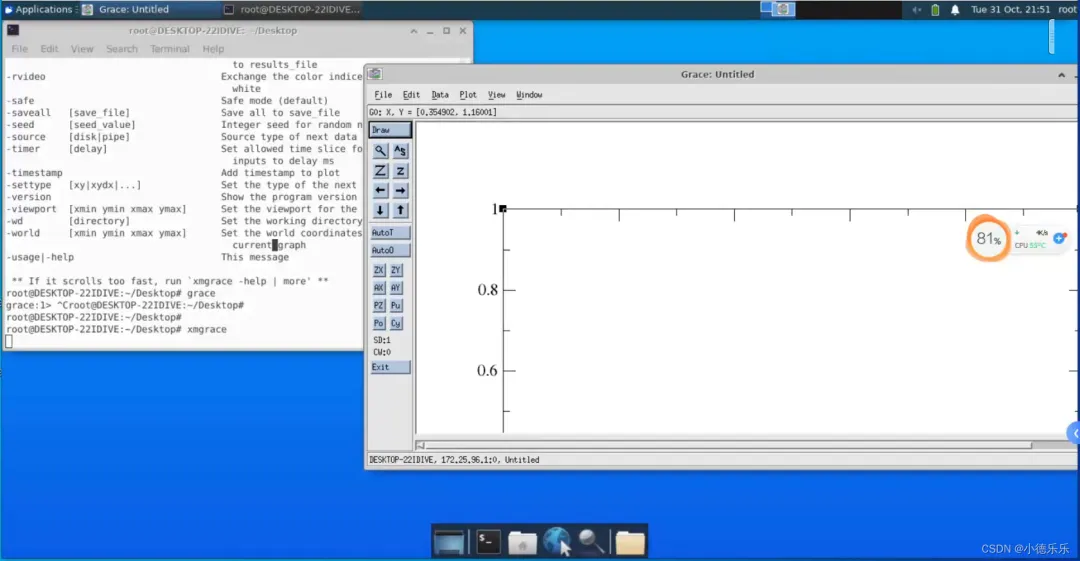This screenshot has height=561, width=1080.
Task: Open application finder magnifier in dock
Action: (x=592, y=542)
